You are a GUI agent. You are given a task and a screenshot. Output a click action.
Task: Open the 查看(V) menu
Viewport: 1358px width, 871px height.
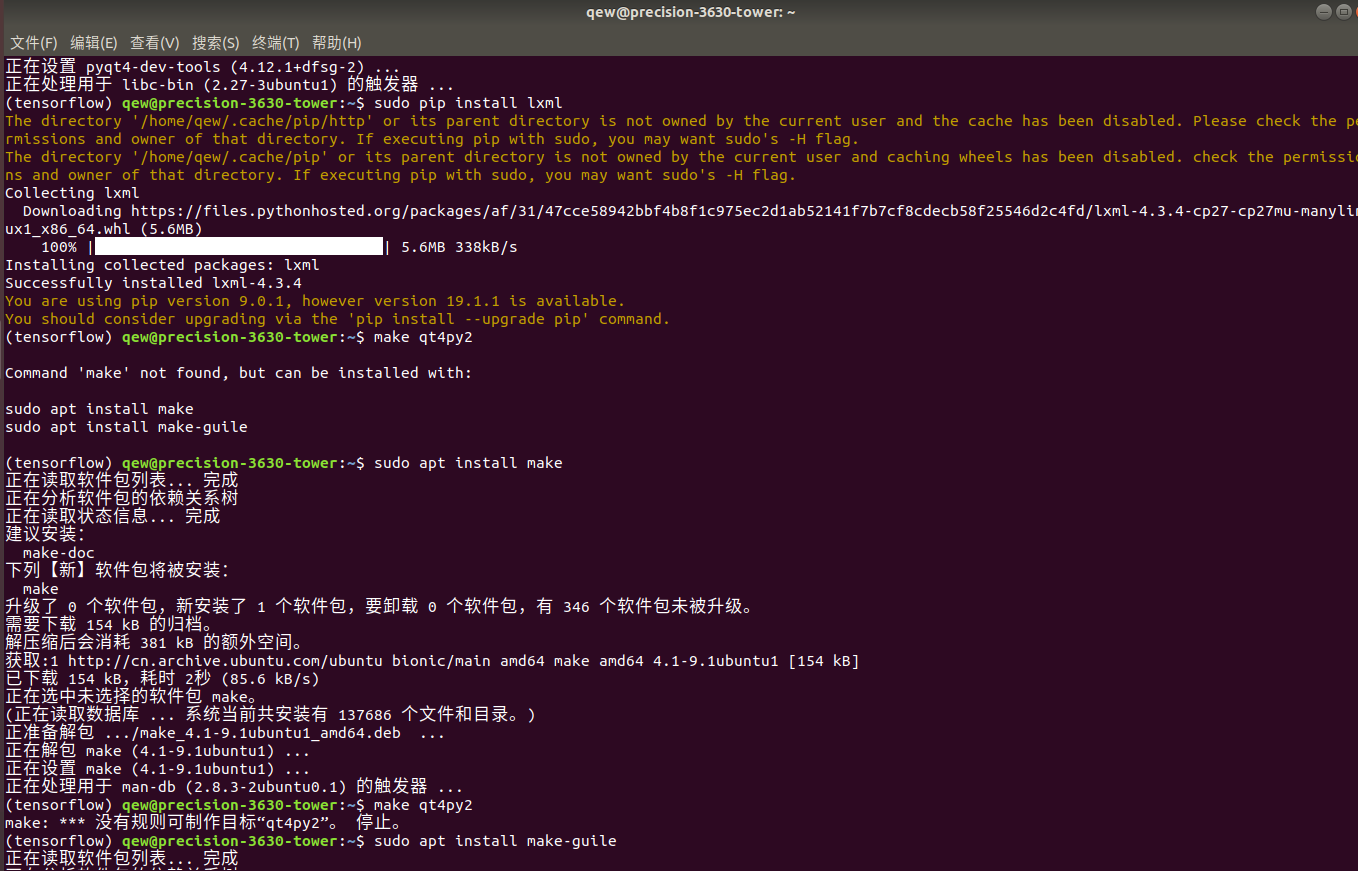[x=154, y=43]
